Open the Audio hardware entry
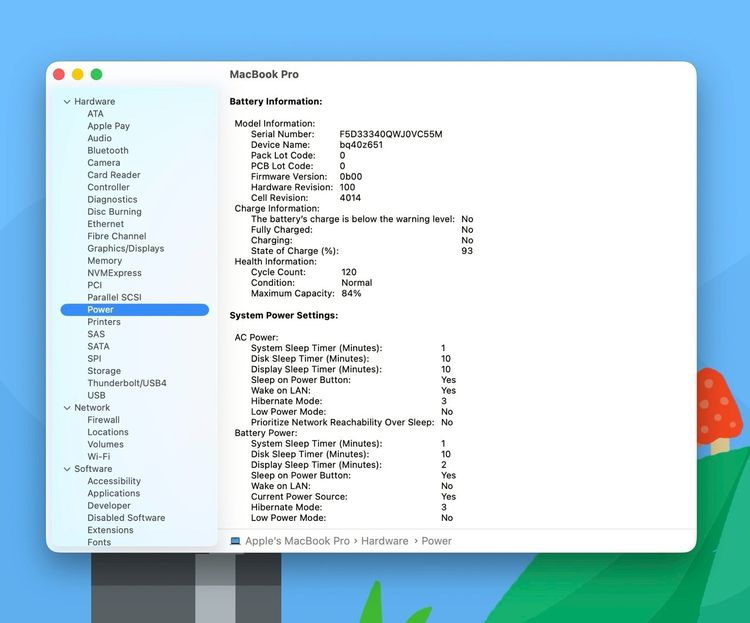 [x=99, y=138]
